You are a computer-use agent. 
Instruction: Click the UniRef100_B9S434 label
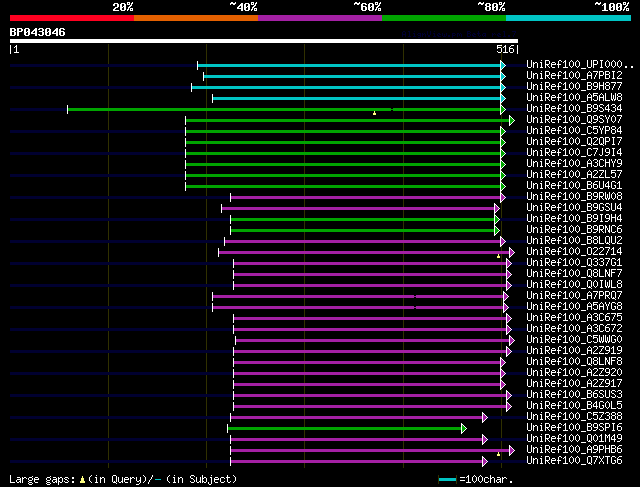[x=574, y=109]
